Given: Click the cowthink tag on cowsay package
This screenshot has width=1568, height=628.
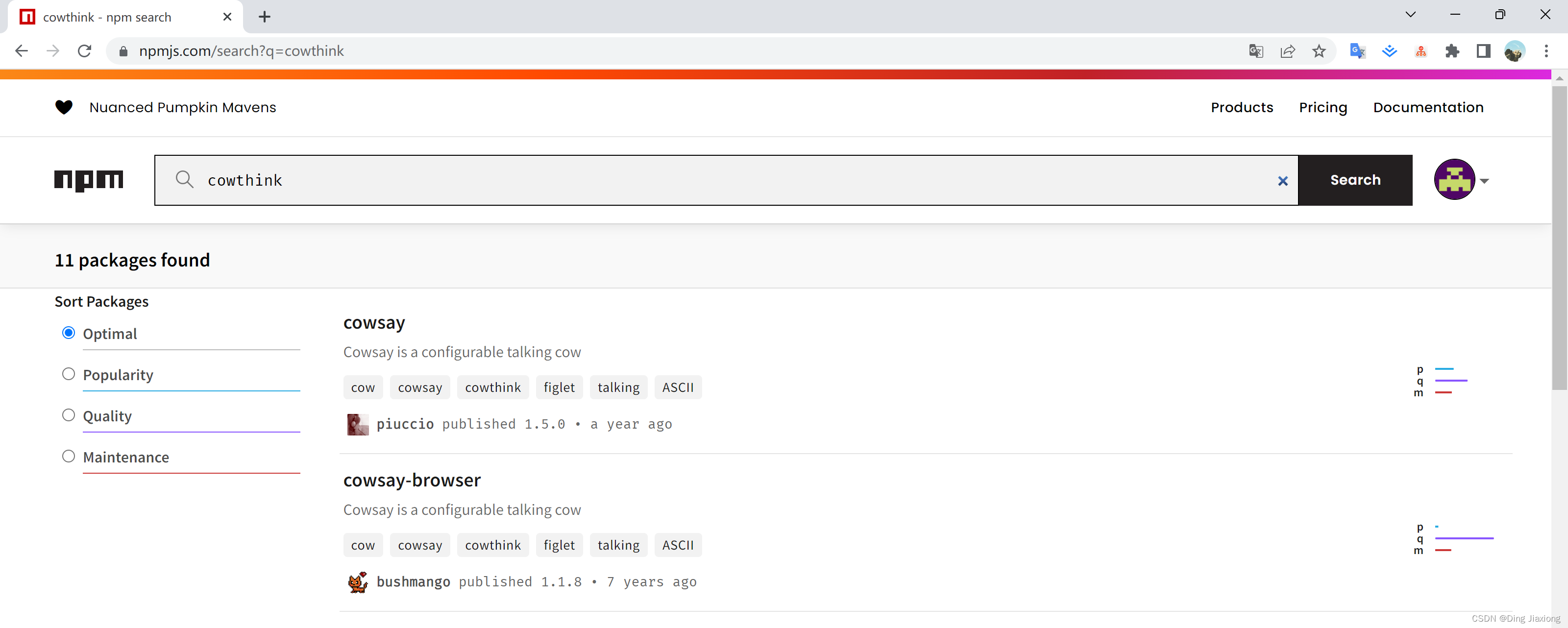Looking at the screenshot, I should 492,387.
